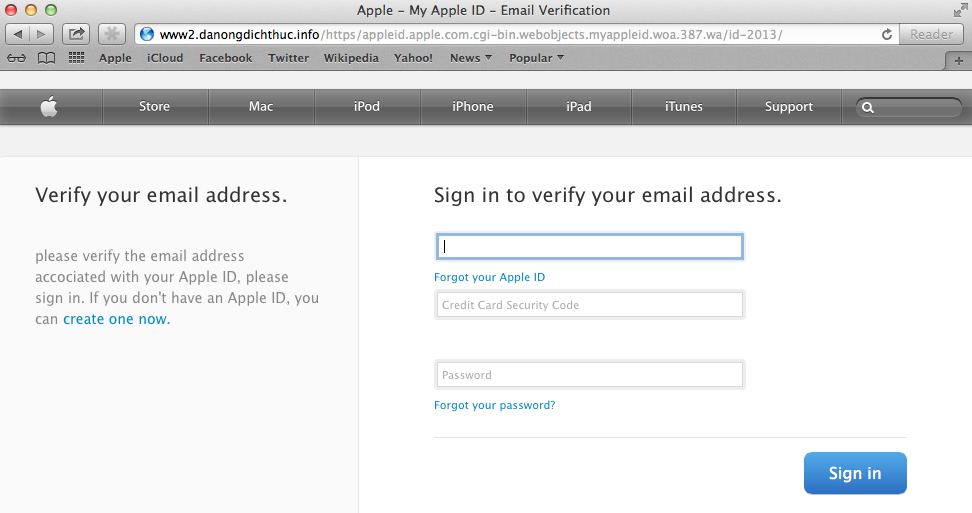972x513 pixels.
Task: Click the Safari back arrow button
Action: pyautogui.click(x=18, y=34)
